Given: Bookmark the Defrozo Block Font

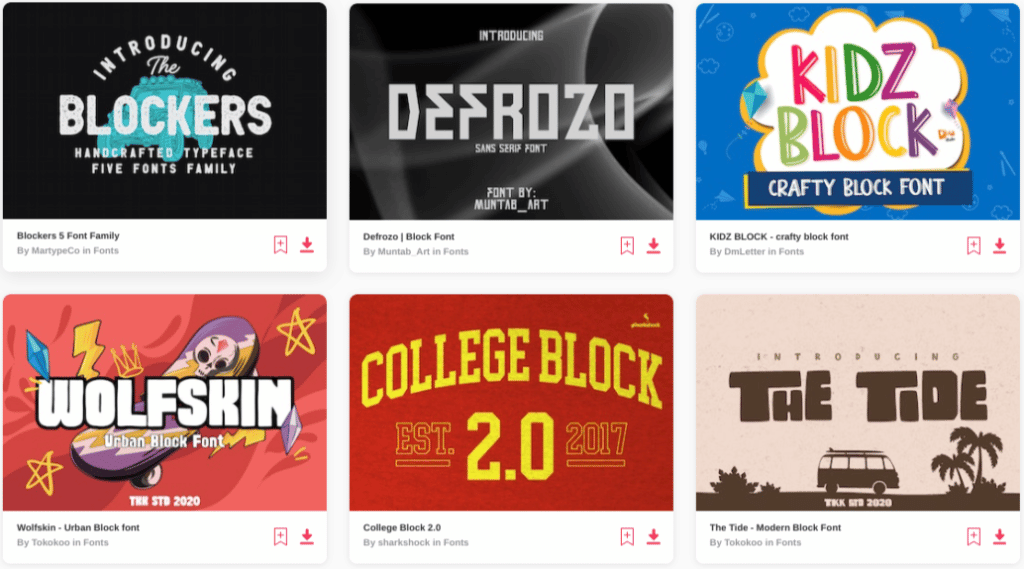Looking at the screenshot, I should pos(627,246).
